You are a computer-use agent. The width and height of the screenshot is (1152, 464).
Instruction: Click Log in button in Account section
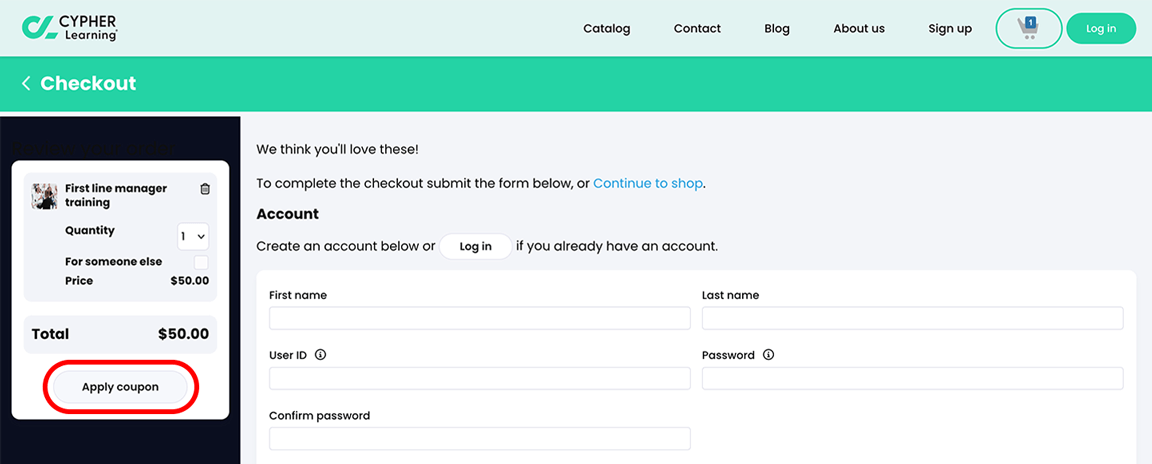475,247
